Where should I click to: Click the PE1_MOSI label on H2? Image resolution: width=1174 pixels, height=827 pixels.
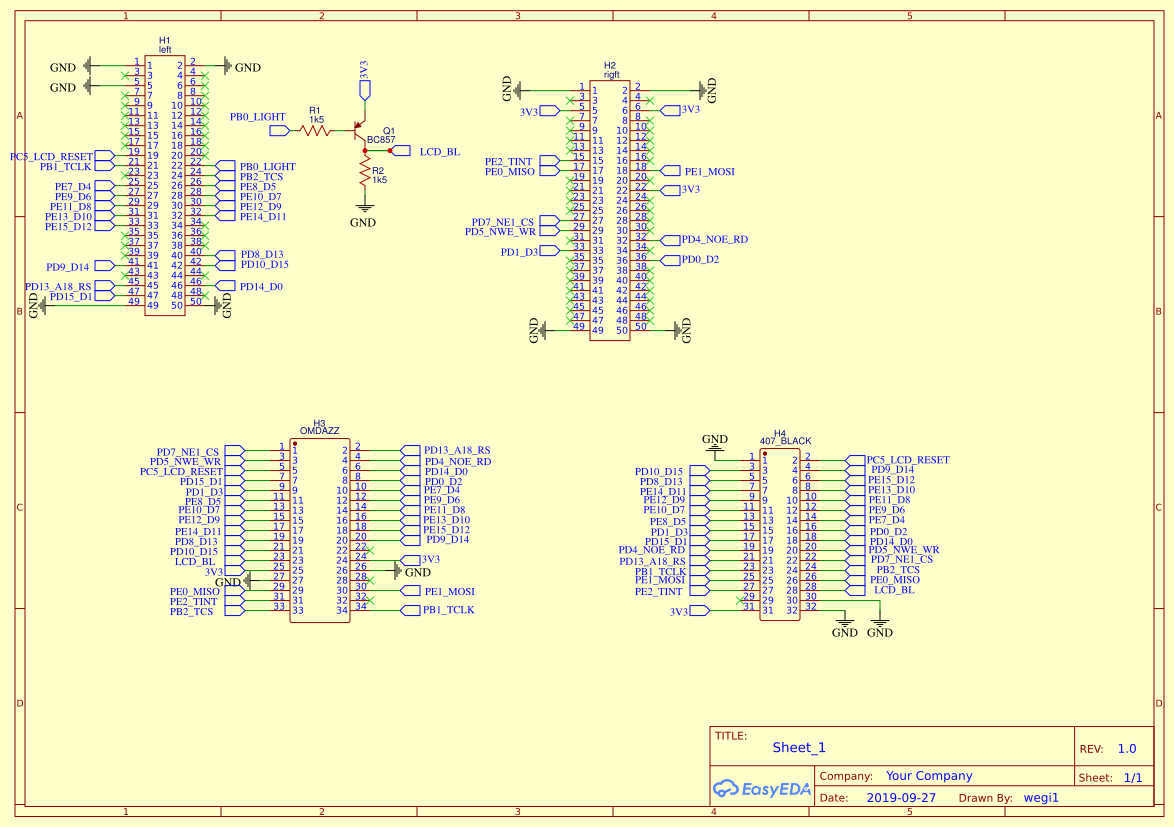pos(709,171)
